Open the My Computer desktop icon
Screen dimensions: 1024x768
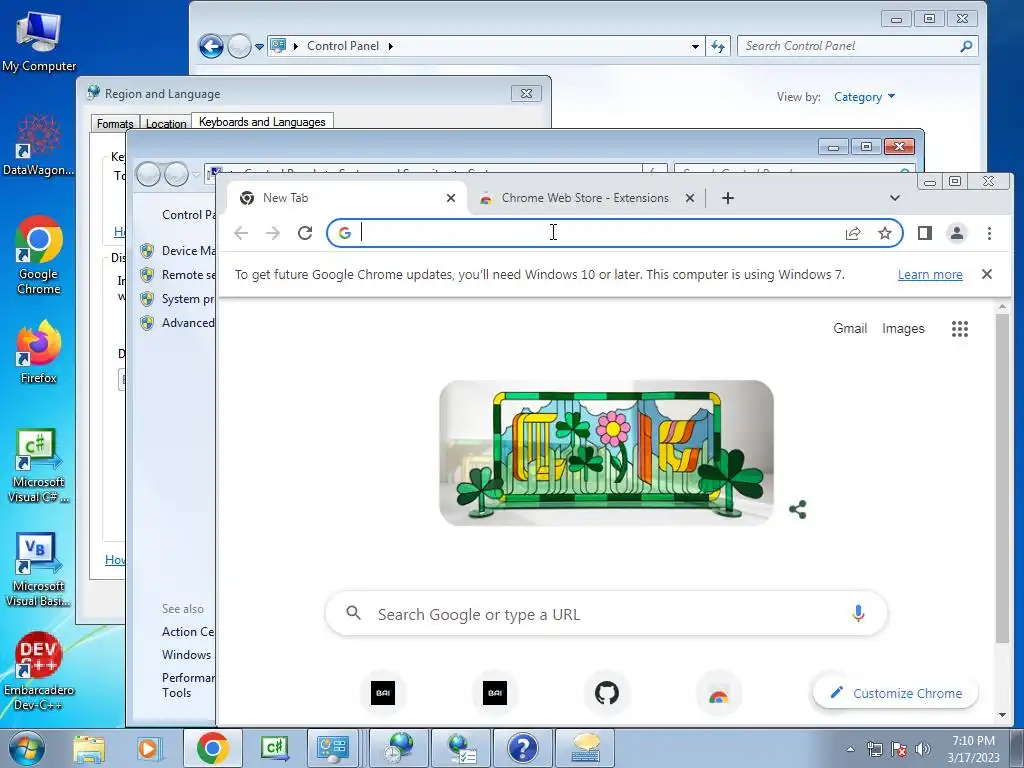[x=39, y=41]
